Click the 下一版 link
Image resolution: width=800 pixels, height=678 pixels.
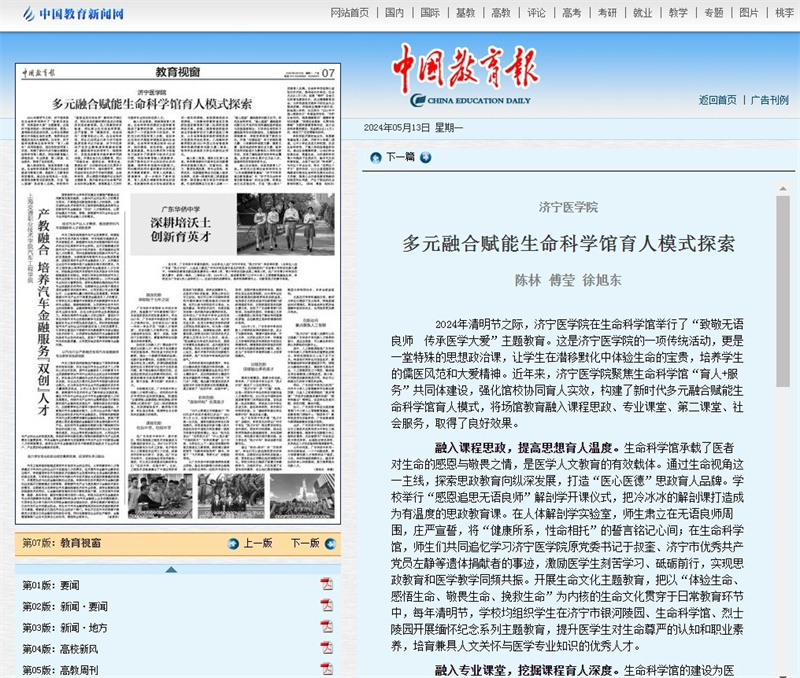pos(305,543)
